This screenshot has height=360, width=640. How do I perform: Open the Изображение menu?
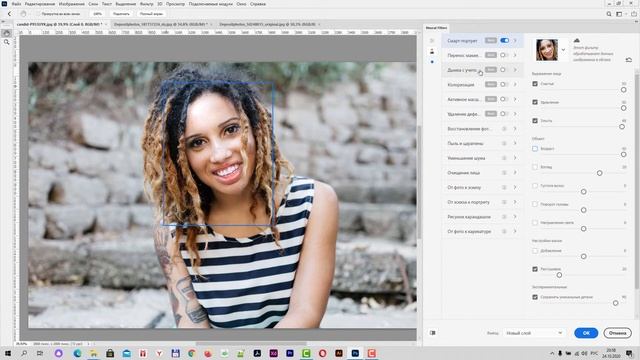pos(71,4)
